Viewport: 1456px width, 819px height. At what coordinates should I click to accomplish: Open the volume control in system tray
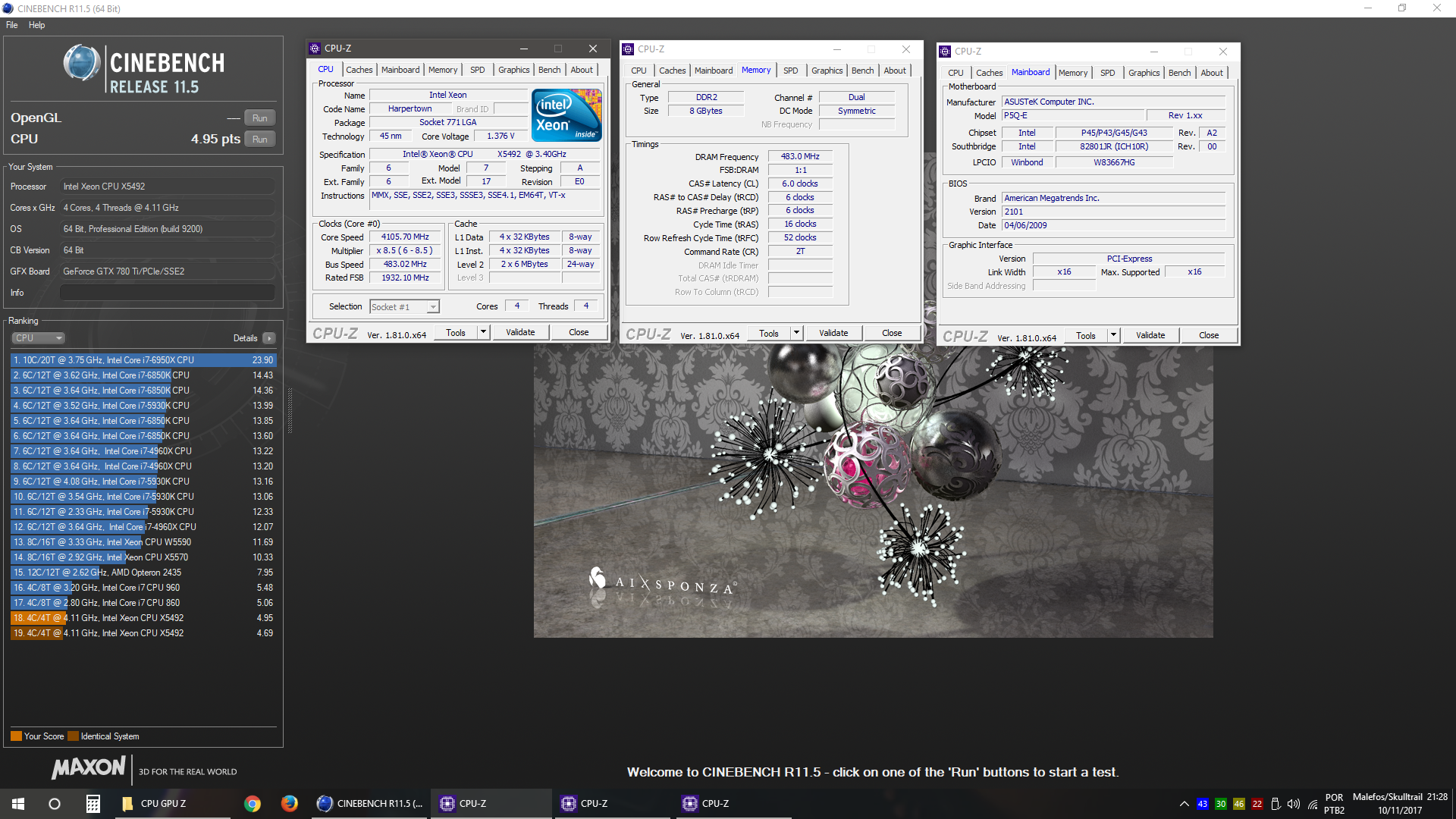click(1294, 804)
